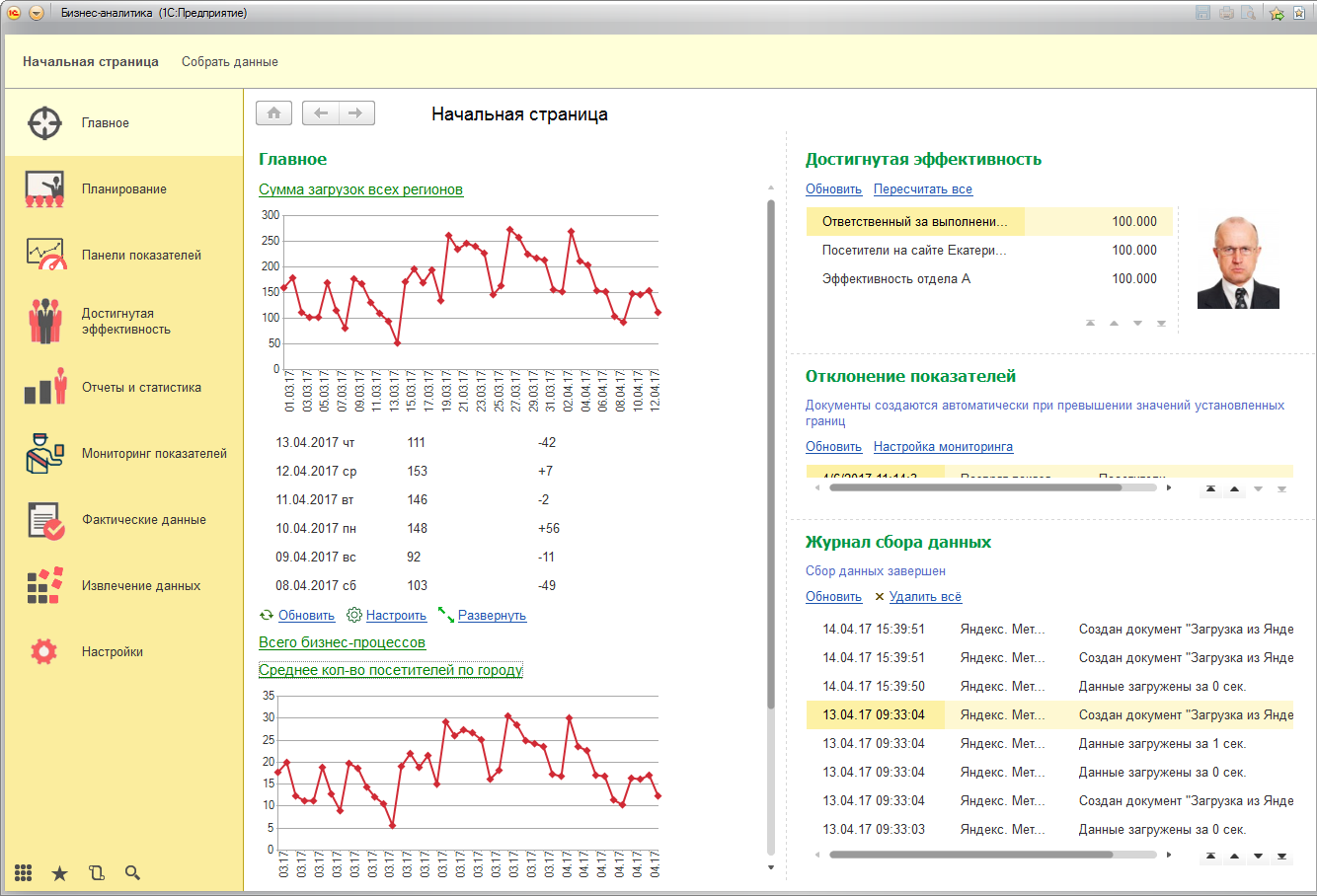This screenshot has width=1317, height=896.
Task: Select the Главное item in the sidebar
Action: [x=124, y=122]
